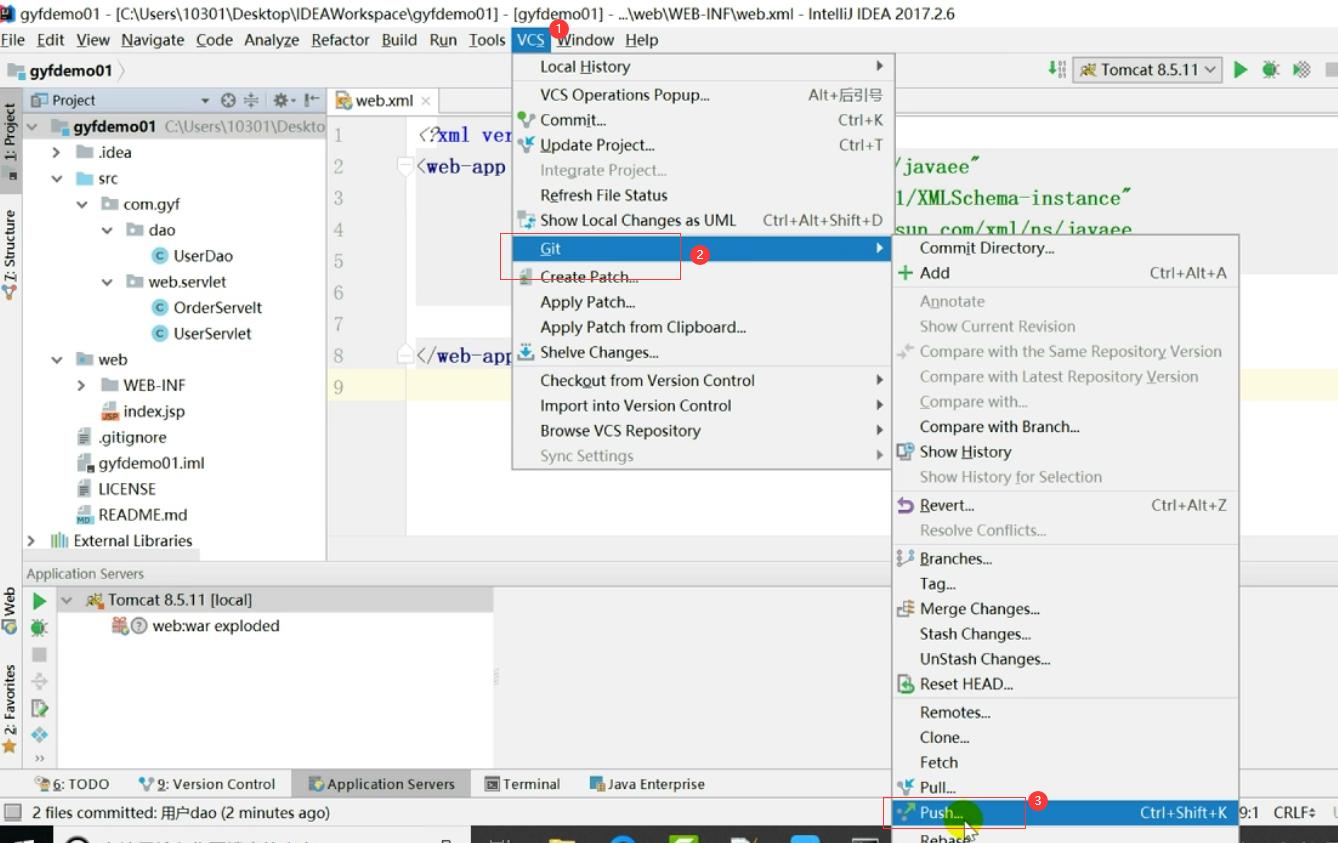Click the blue artifacts icon in server panel
Image resolution: width=1338 pixels, height=843 pixels.
[39, 735]
